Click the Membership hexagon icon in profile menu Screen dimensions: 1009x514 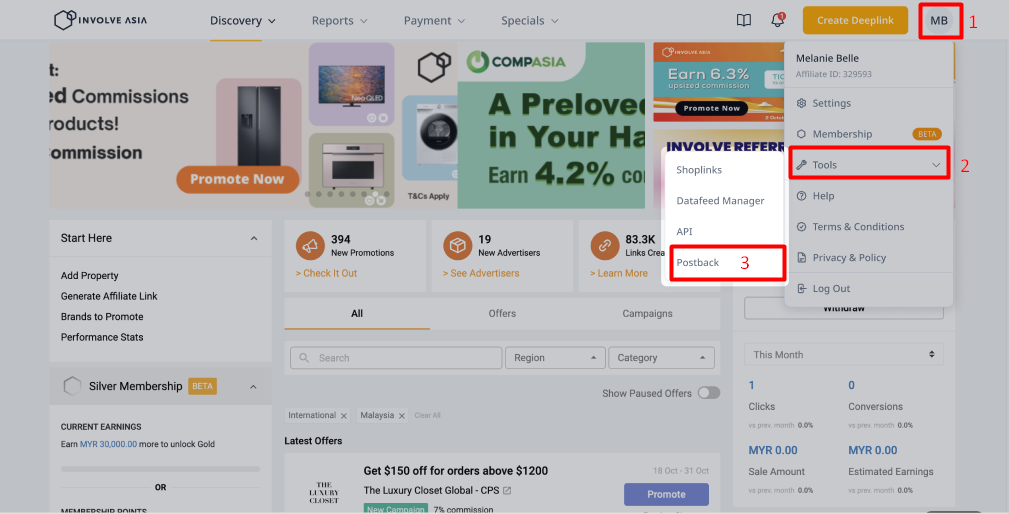[x=801, y=134]
